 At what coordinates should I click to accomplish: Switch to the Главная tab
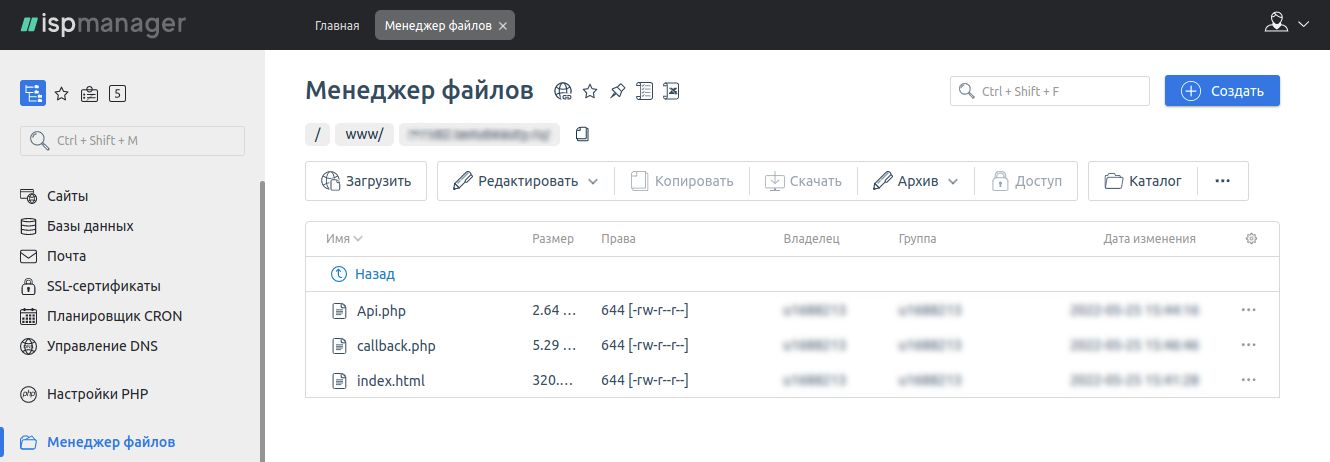337,26
